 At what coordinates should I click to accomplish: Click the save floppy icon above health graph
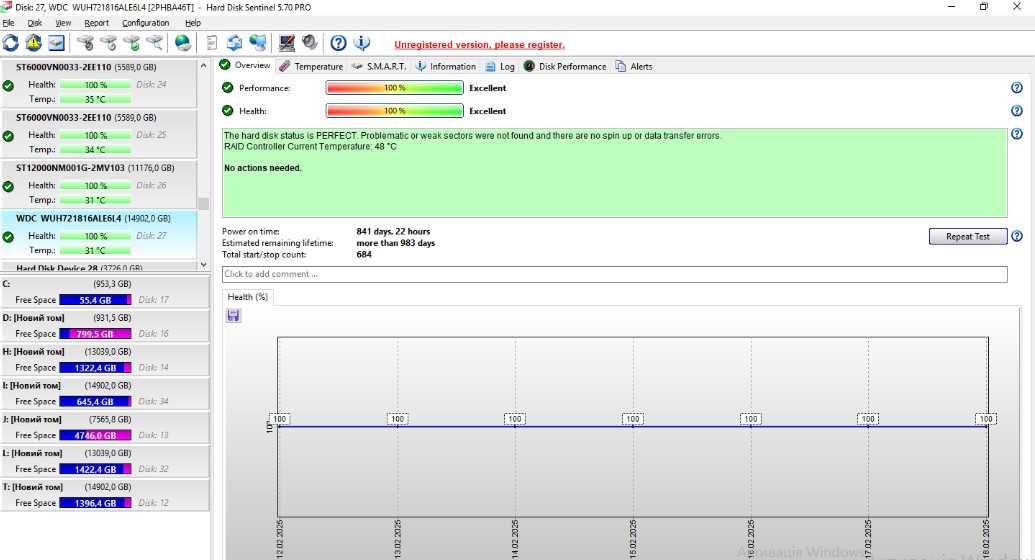233,316
